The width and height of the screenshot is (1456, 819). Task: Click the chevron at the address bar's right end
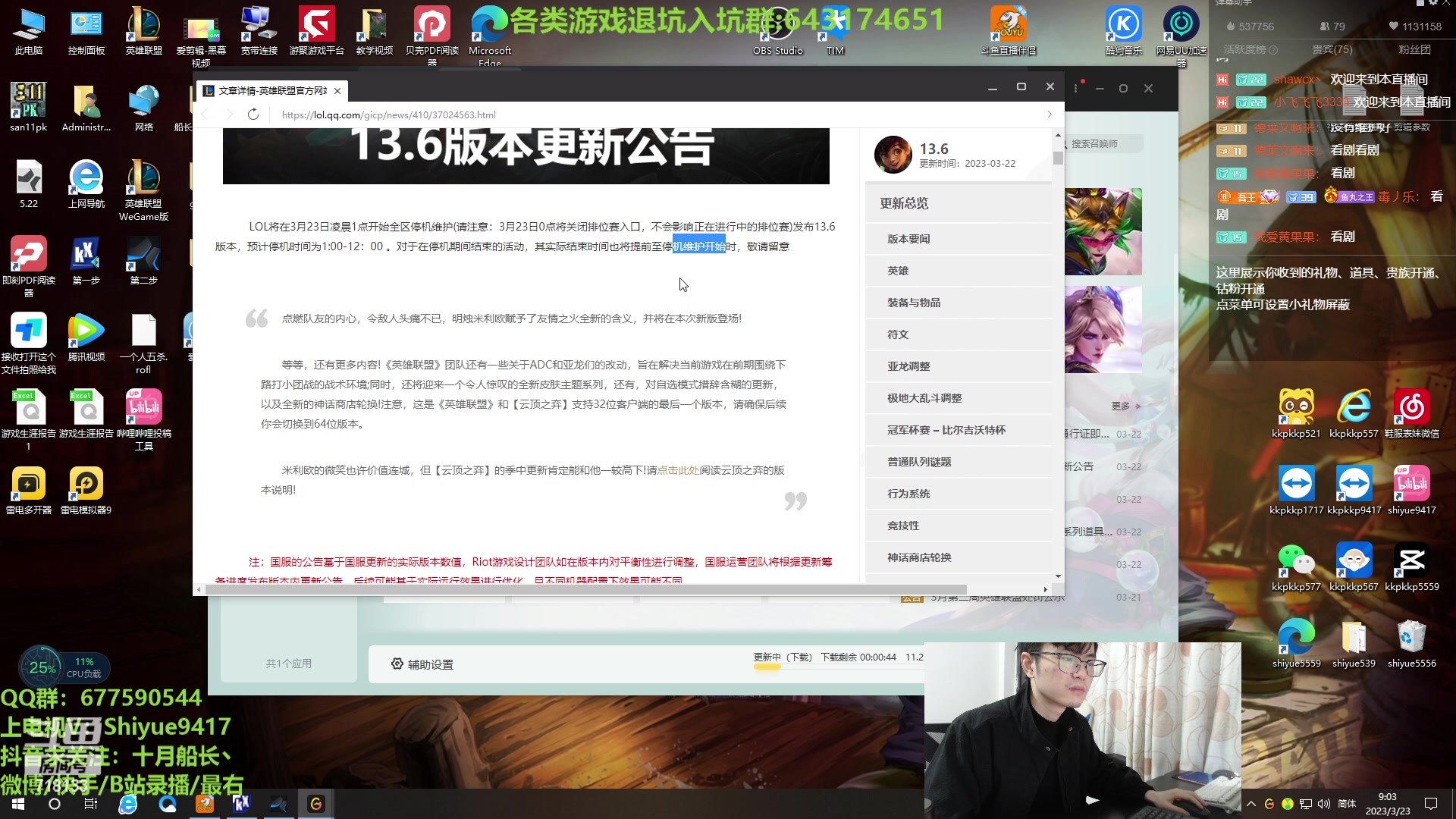pos(1050,115)
